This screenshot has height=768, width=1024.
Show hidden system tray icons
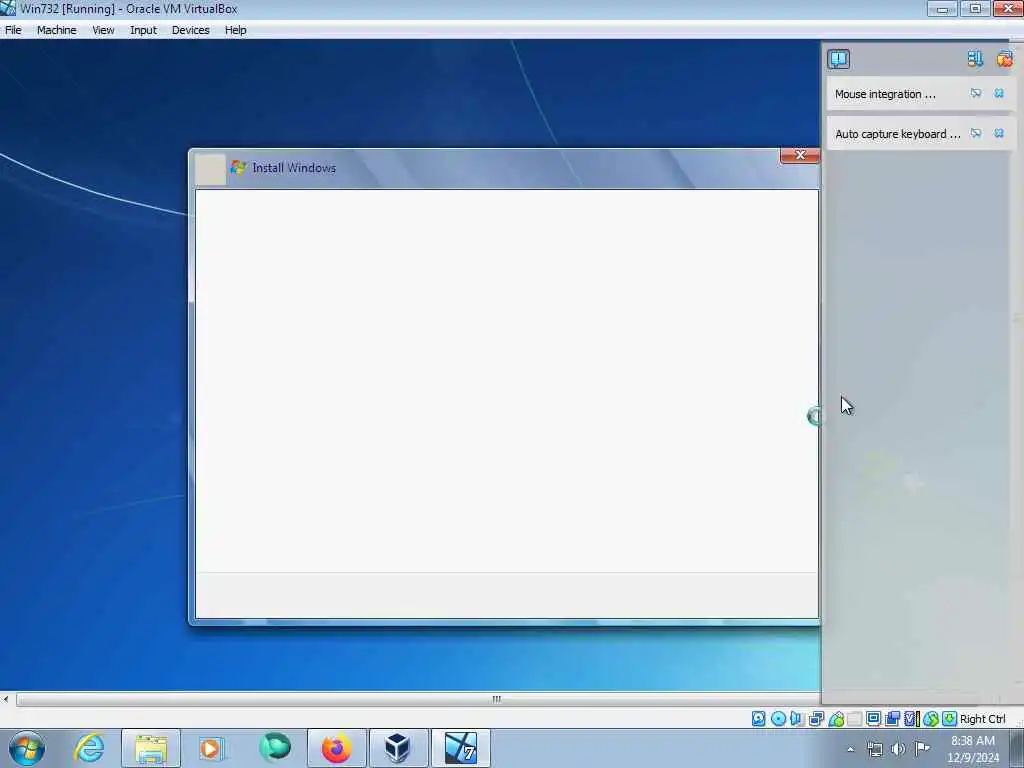[x=850, y=749]
